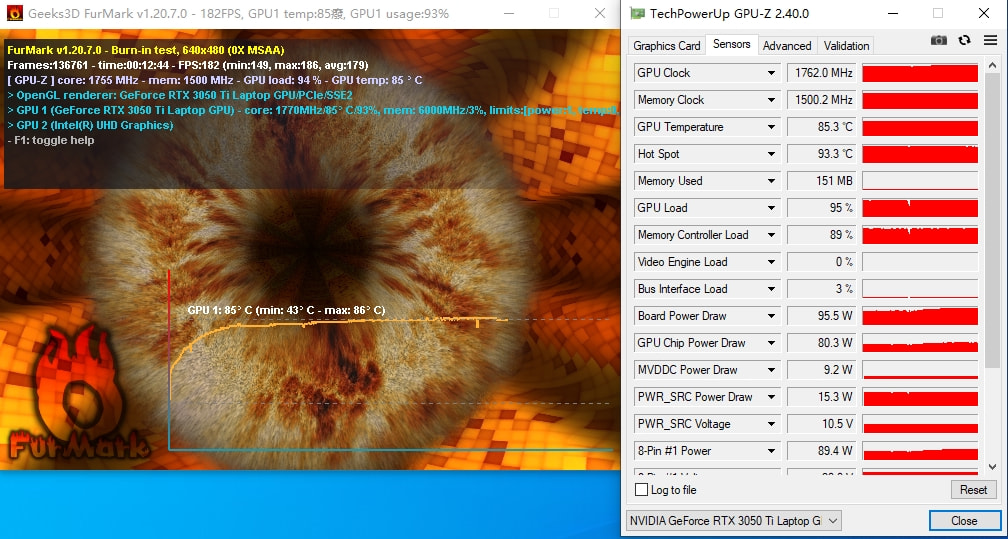Click the sensor list scroll down arrow
Screen dimensions: 1008x539
pos(991,467)
